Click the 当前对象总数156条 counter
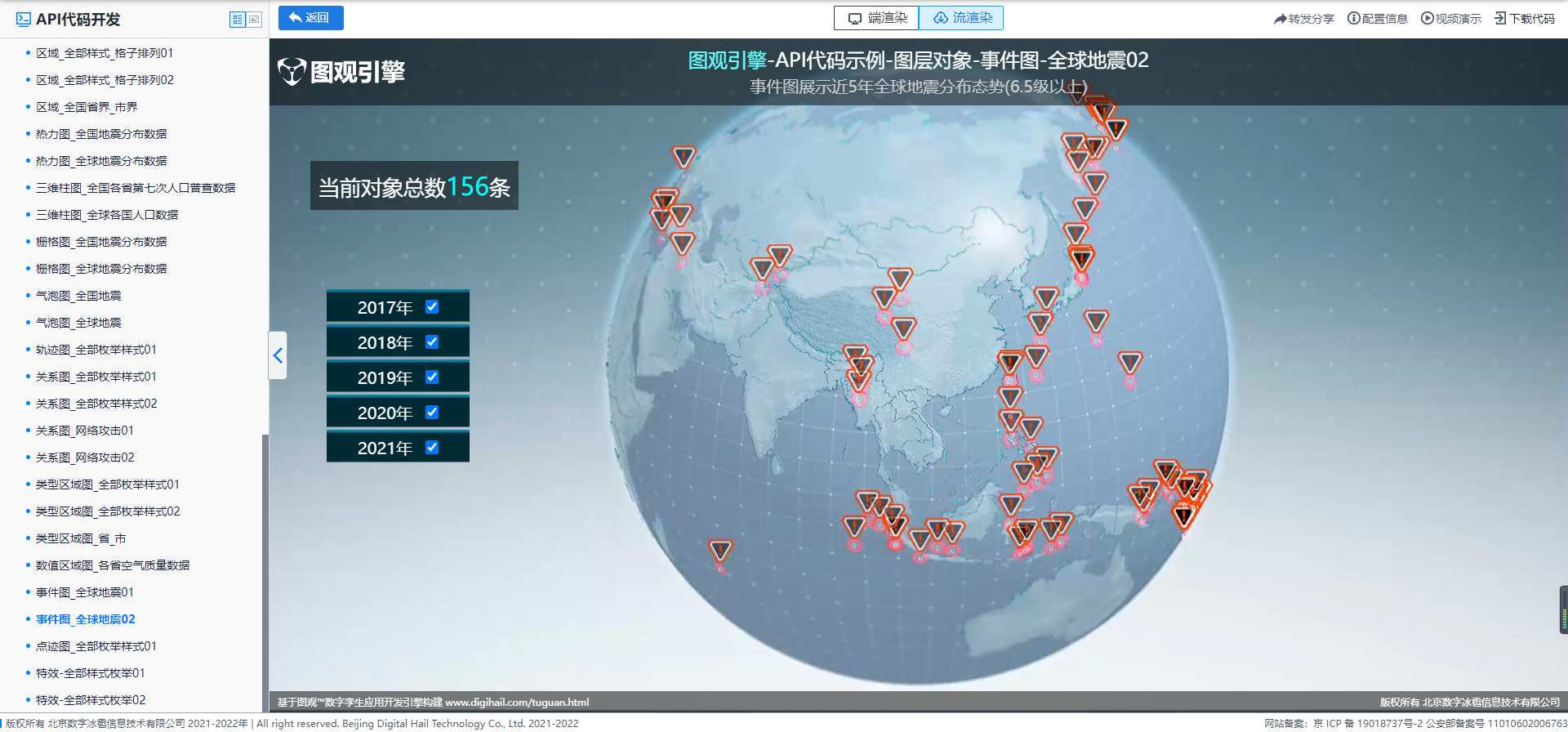The height and width of the screenshot is (732, 1568). pyautogui.click(x=414, y=186)
